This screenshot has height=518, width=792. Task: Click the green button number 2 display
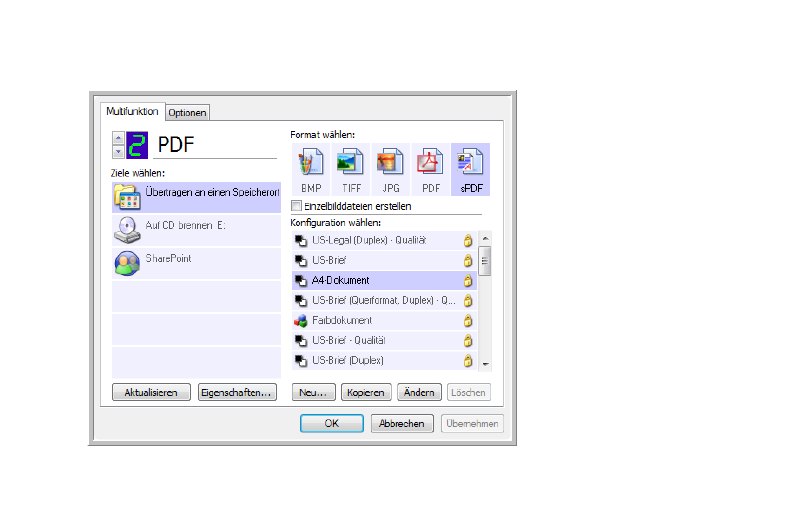pyautogui.click(x=137, y=145)
